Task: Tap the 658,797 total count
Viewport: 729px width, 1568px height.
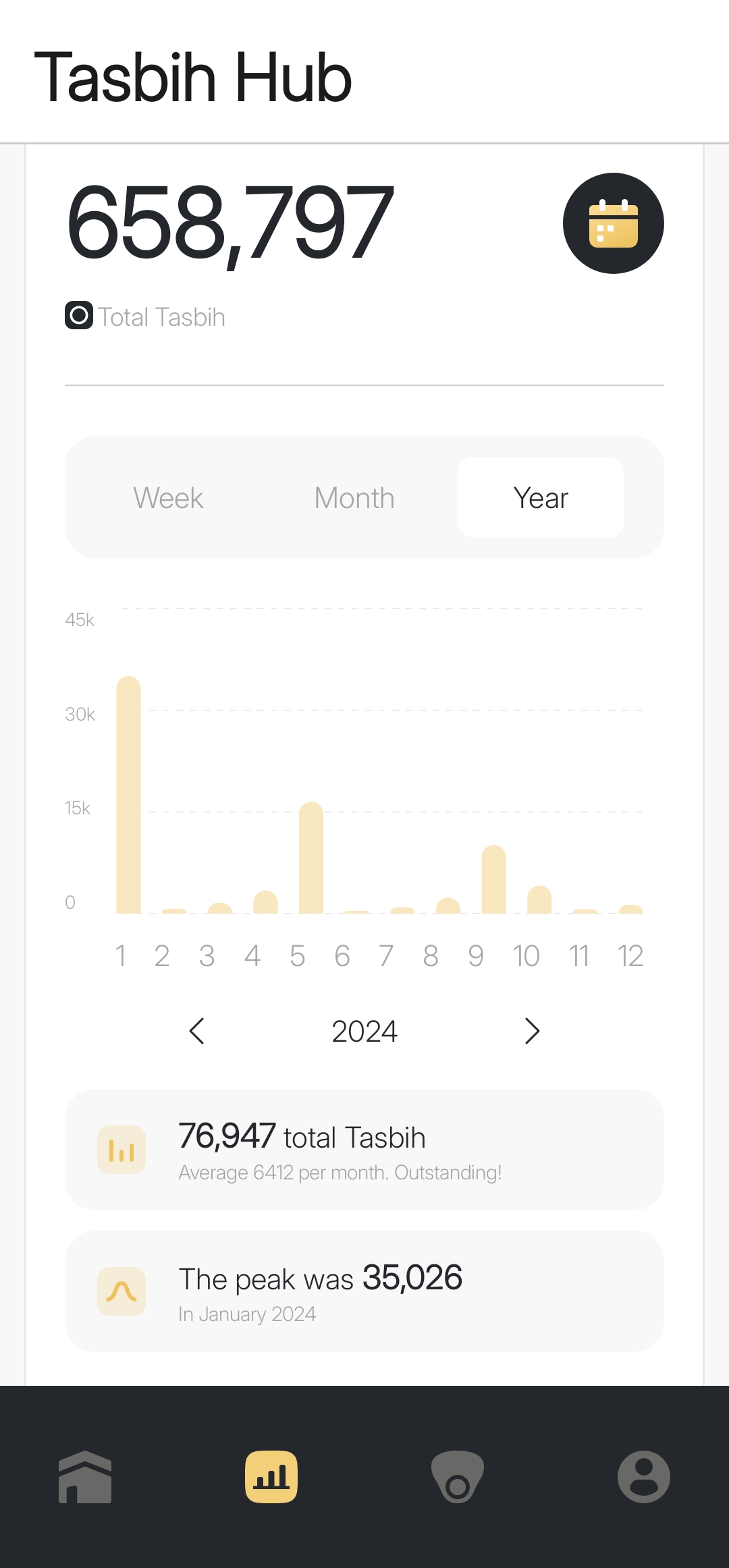Action: tap(230, 223)
